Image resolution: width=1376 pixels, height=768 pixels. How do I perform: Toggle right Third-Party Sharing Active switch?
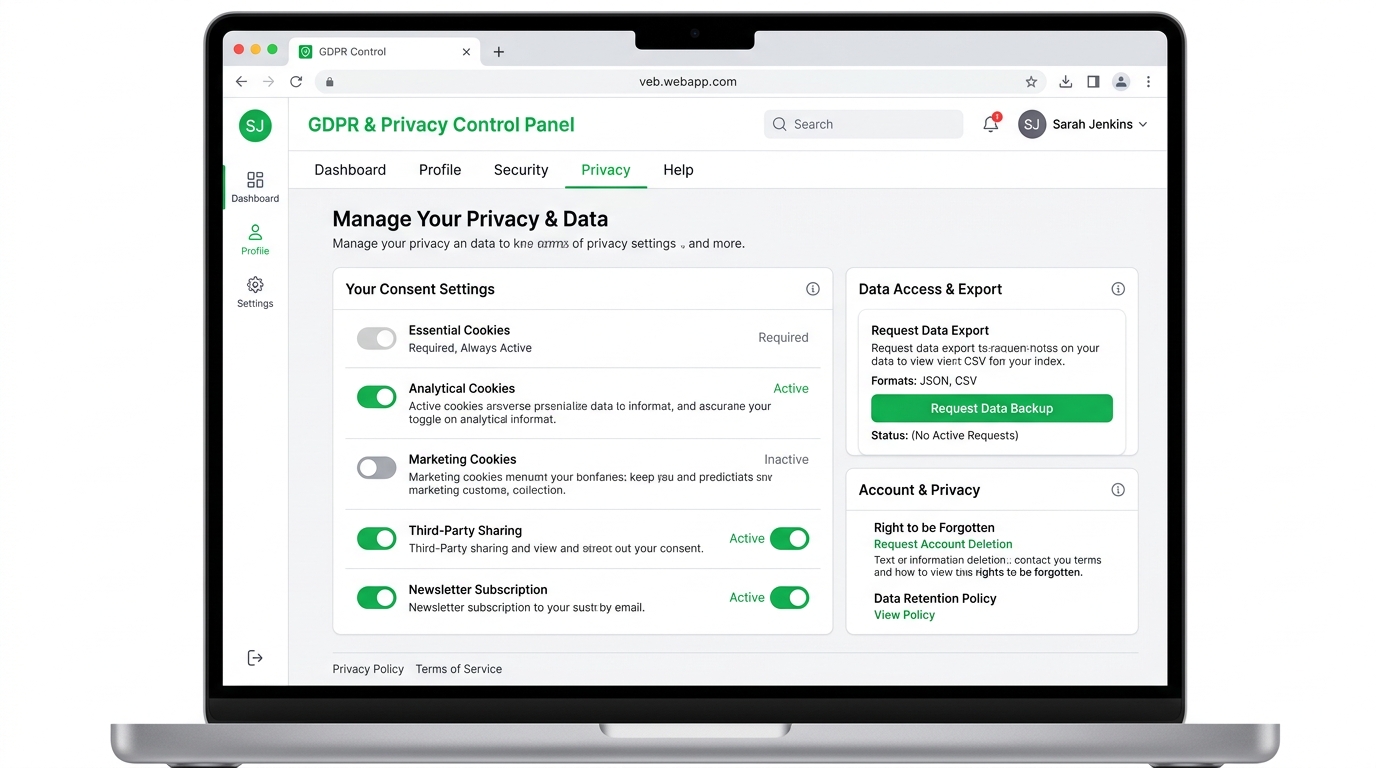click(789, 539)
